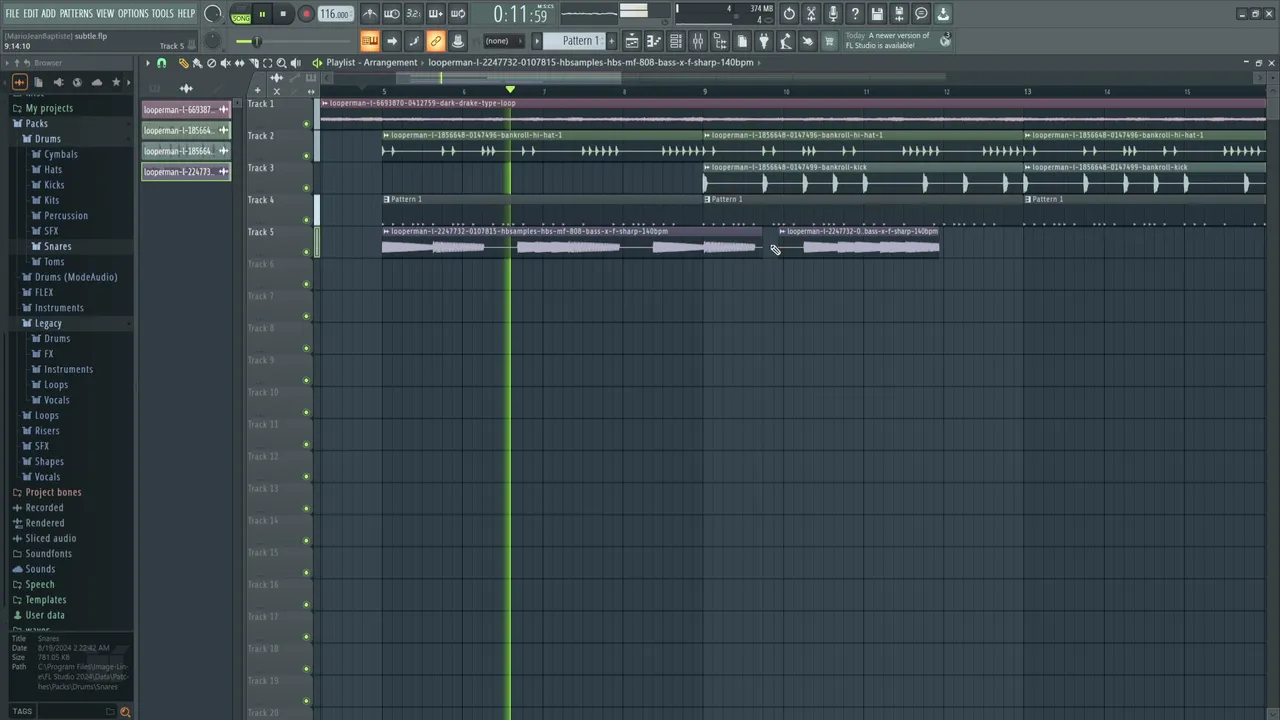Click the render audio export icon

[899, 14]
